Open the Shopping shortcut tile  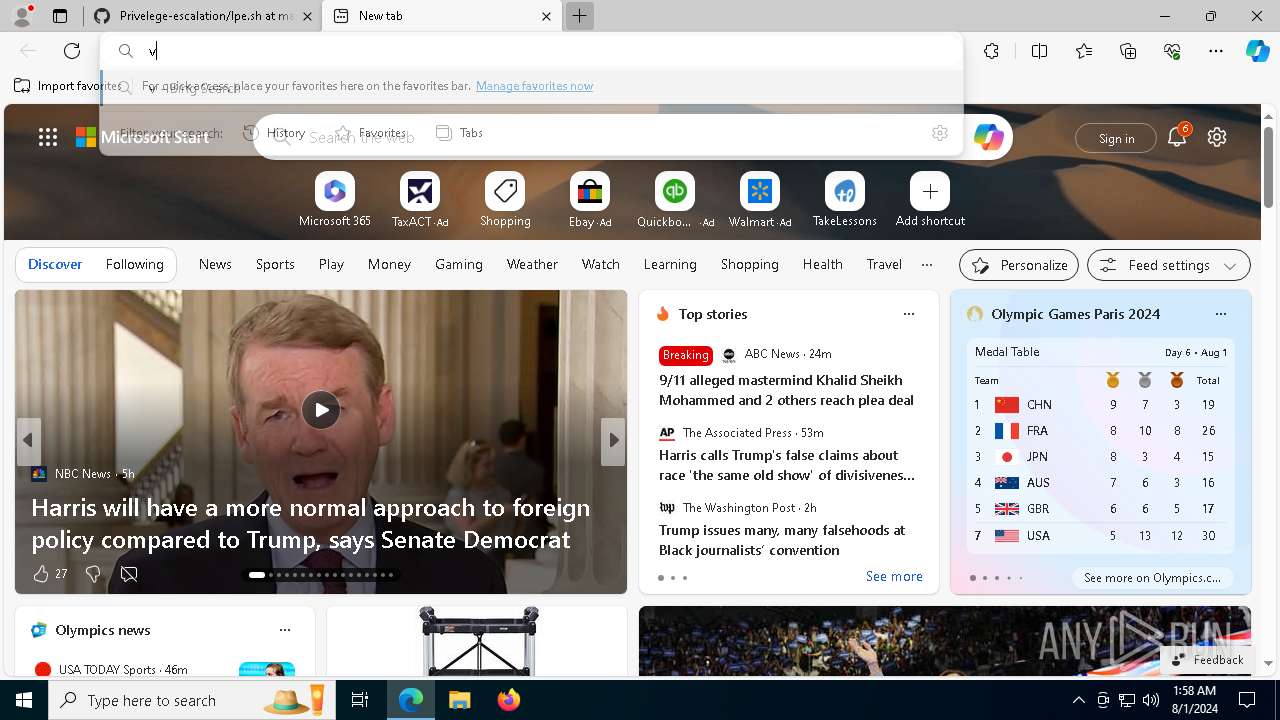(505, 191)
